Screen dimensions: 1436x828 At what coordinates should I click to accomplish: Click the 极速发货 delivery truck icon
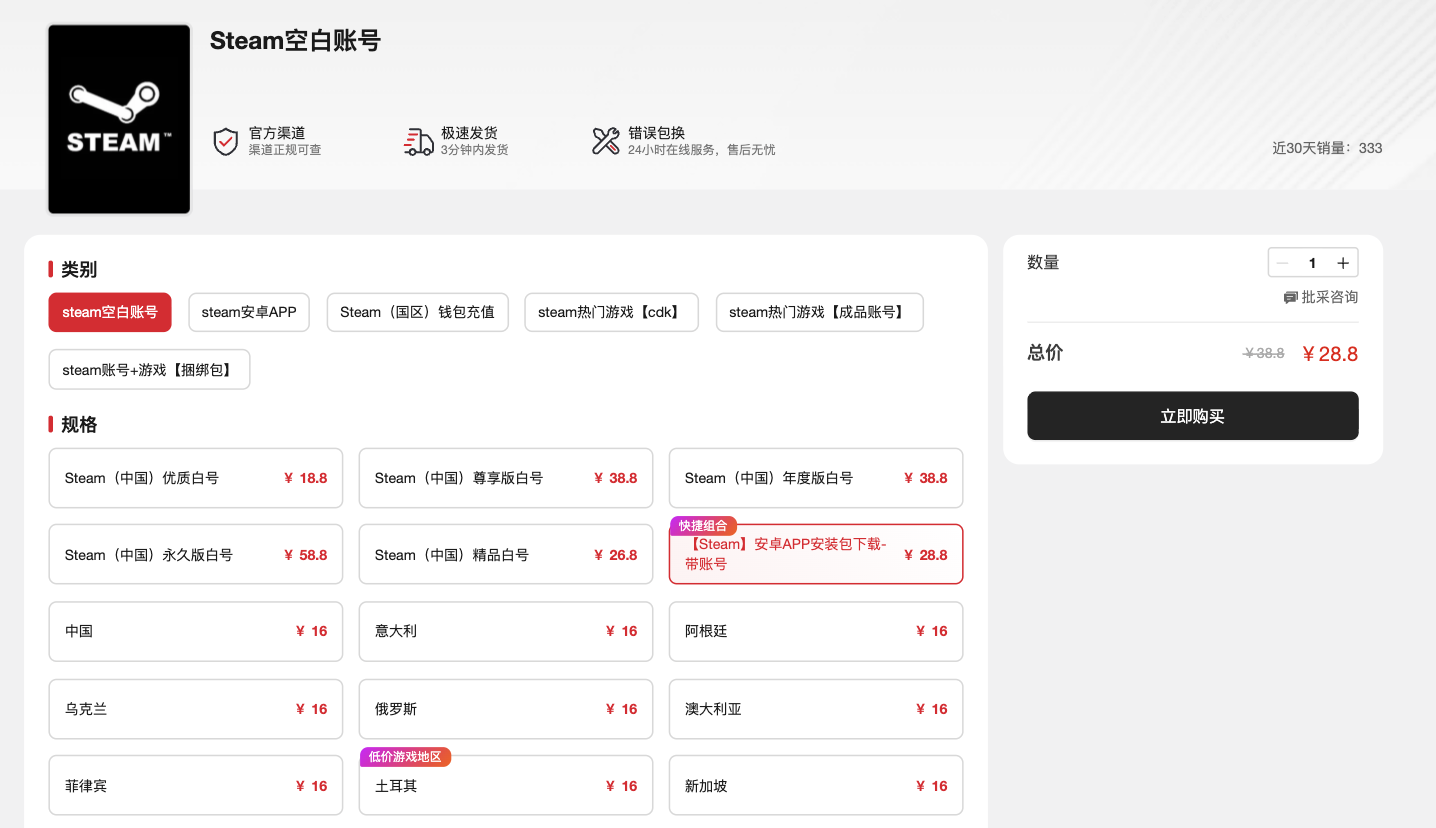click(418, 140)
